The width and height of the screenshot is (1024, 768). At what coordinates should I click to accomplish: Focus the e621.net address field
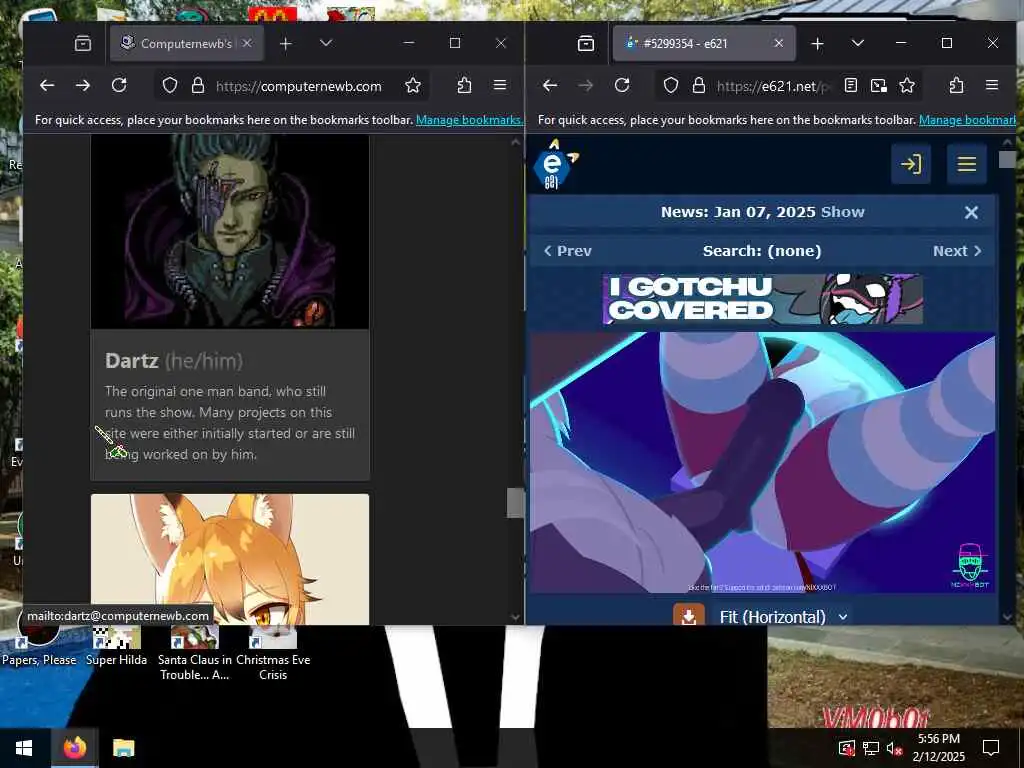click(774, 86)
